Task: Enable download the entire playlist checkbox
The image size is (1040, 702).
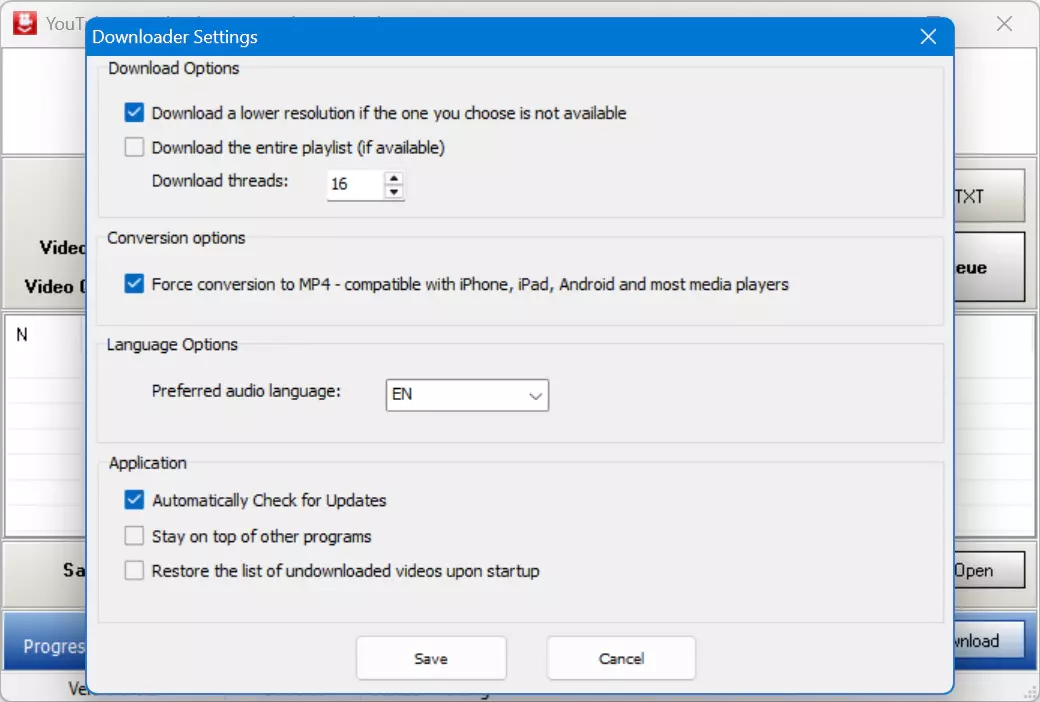Action: 134,147
